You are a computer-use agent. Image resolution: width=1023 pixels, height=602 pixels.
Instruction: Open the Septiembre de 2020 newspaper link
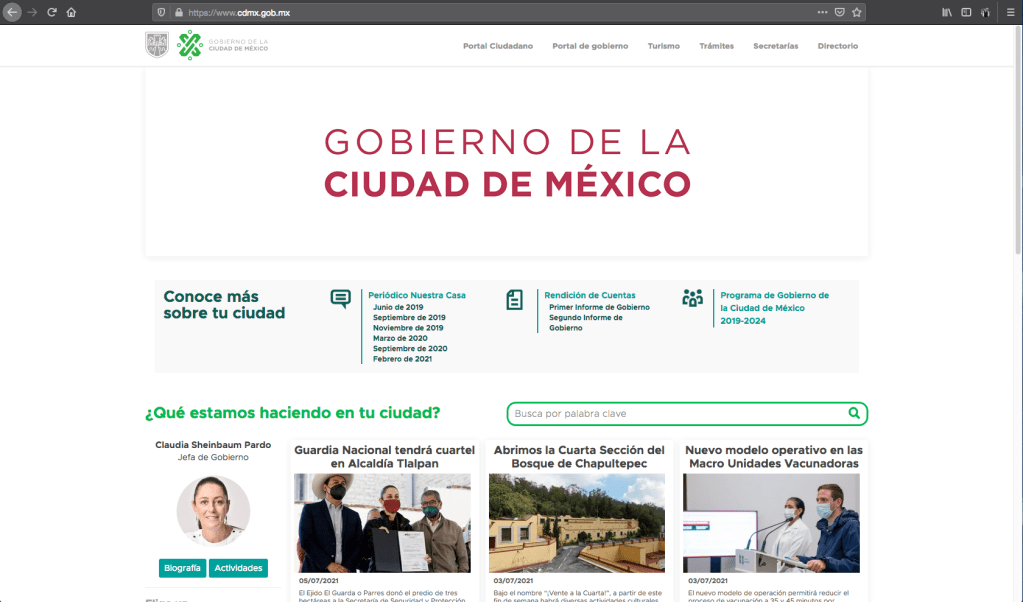click(x=410, y=348)
